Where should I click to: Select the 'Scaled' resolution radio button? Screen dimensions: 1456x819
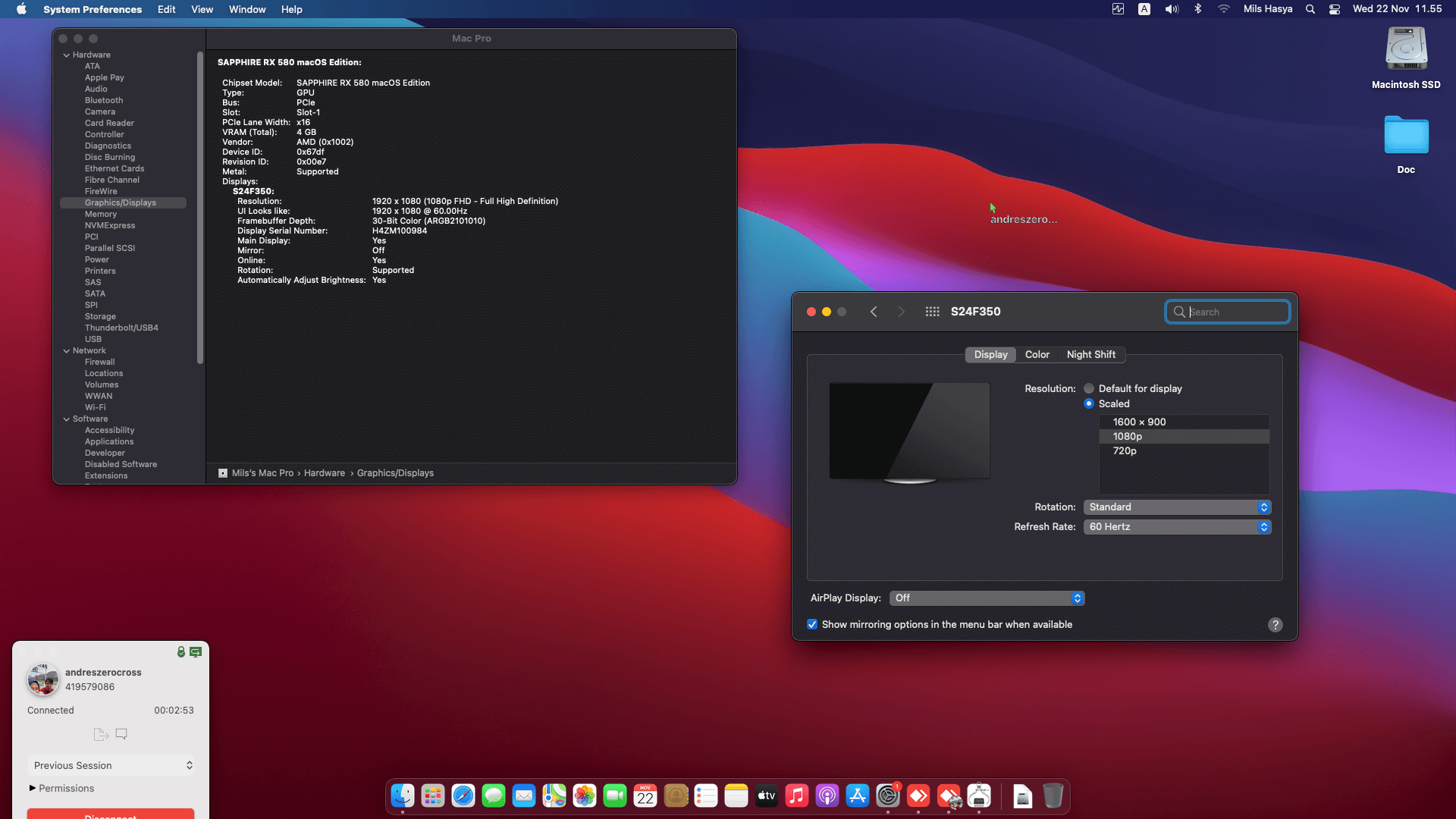tap(1089, 403)
